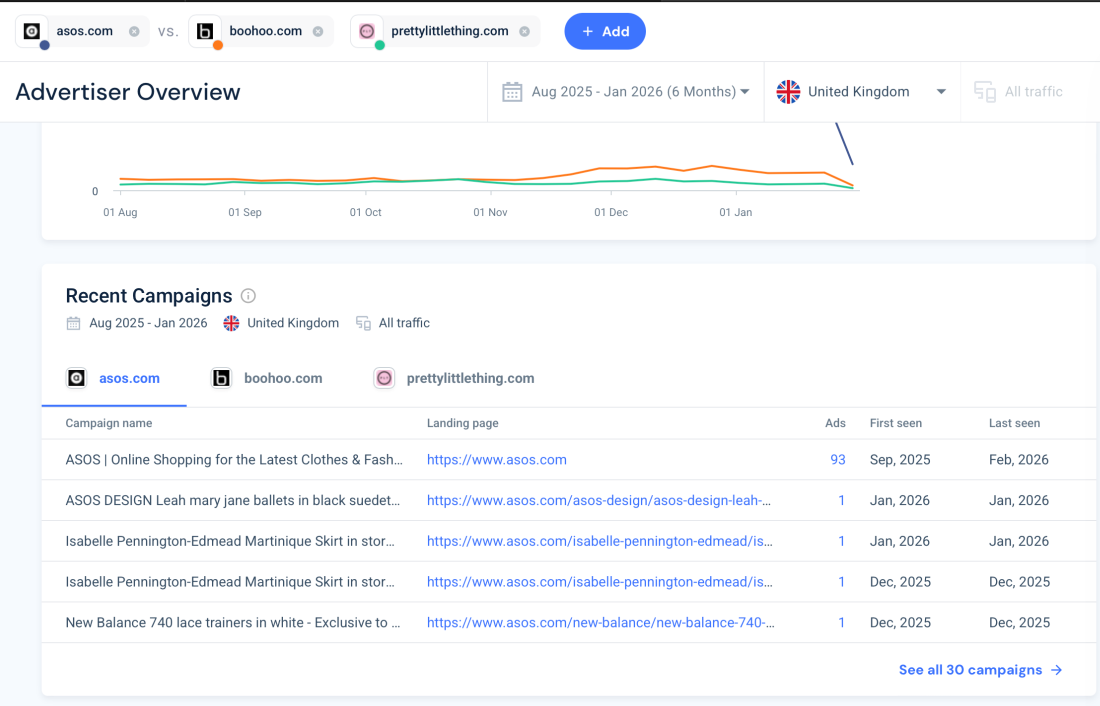
Task: Open info tooltip beside Recent Campaigns
Action: 248,296
